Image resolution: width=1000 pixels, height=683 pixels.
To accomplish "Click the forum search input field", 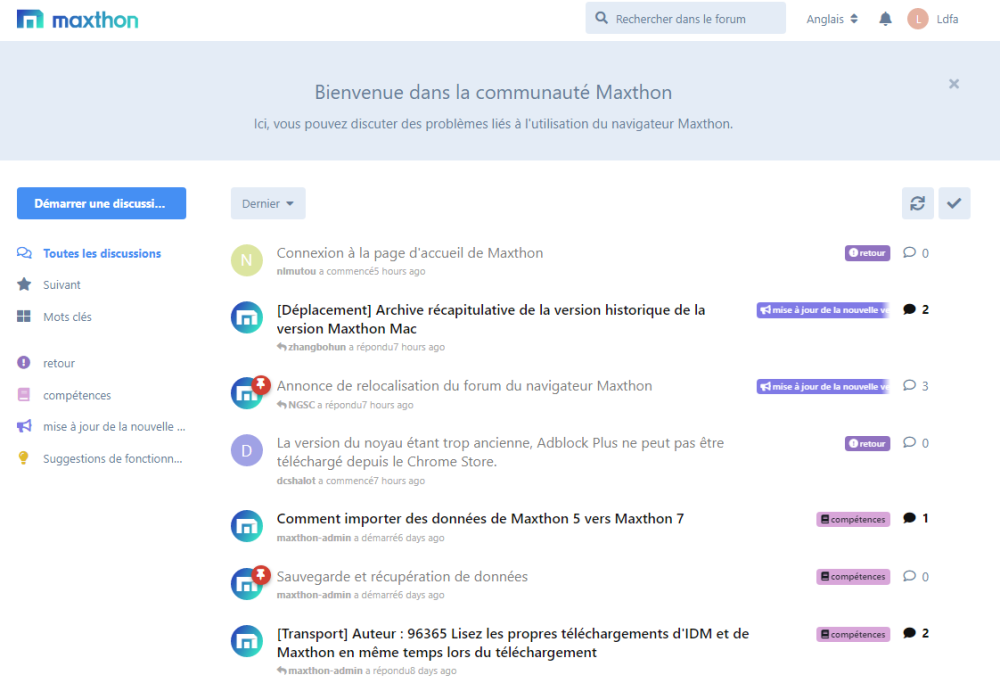I will pyautogui.click(x=685, y=19).
